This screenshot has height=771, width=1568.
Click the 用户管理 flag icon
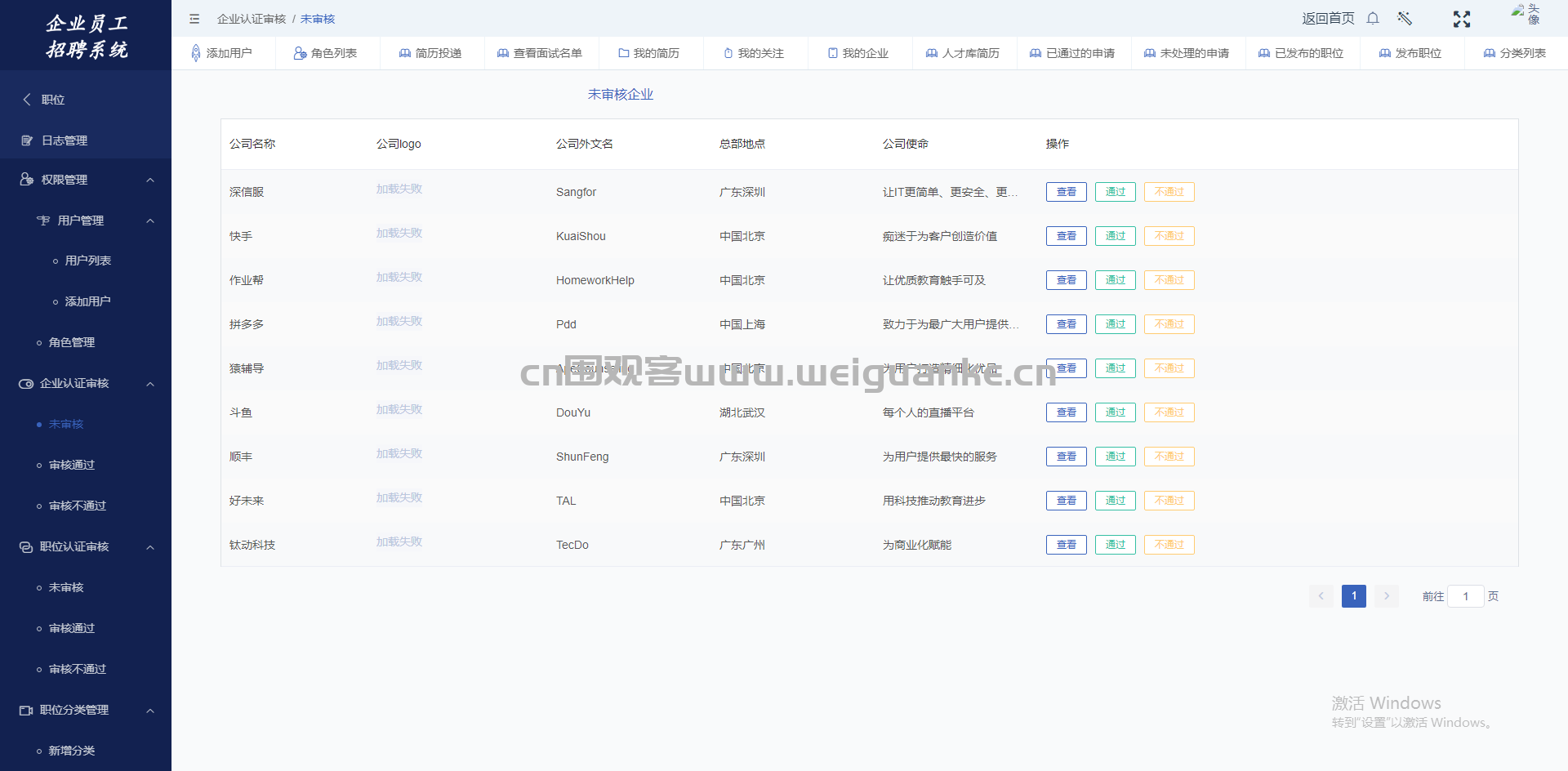(43, 221)
